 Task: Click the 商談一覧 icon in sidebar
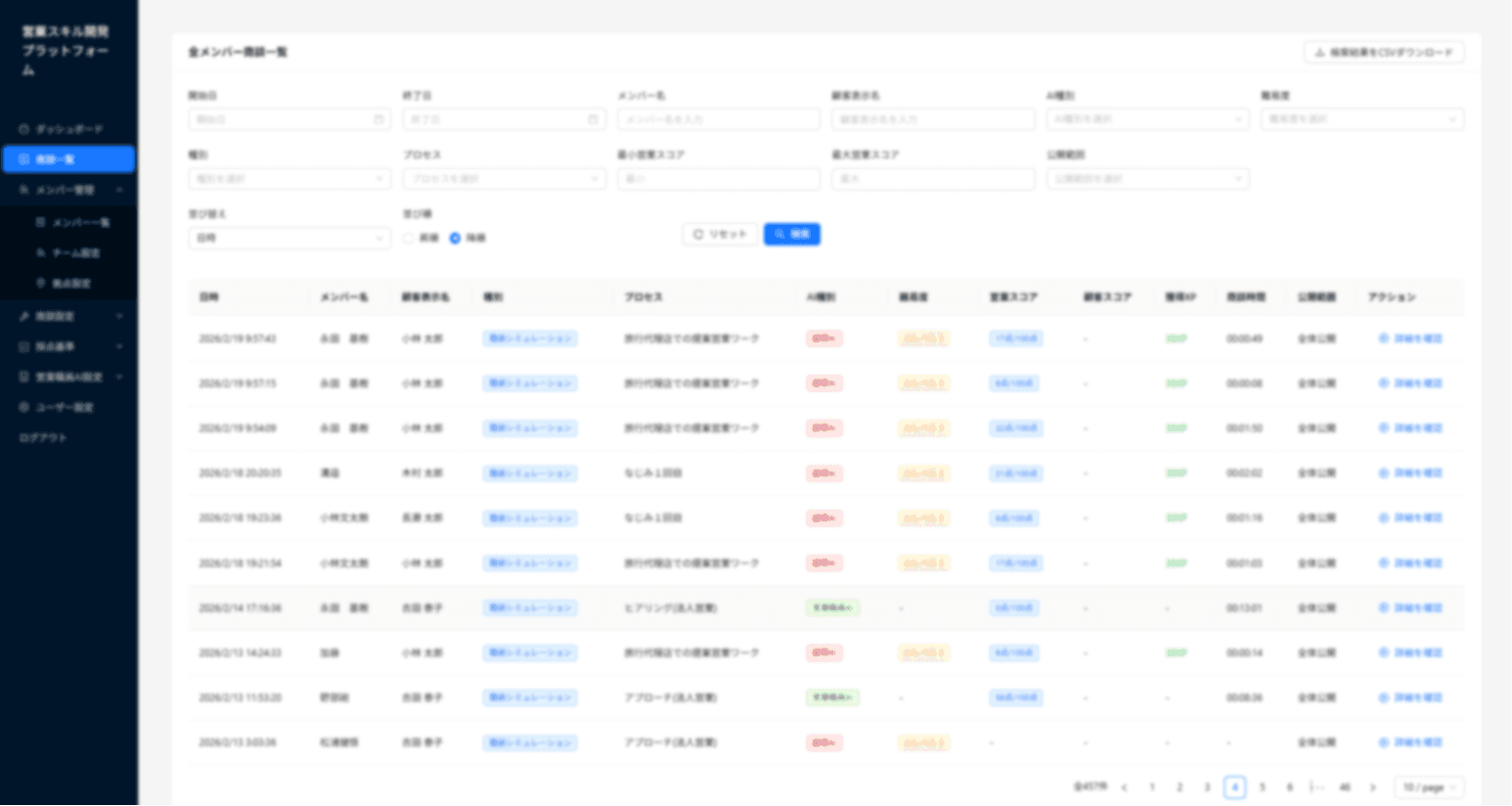click(24, 159)
